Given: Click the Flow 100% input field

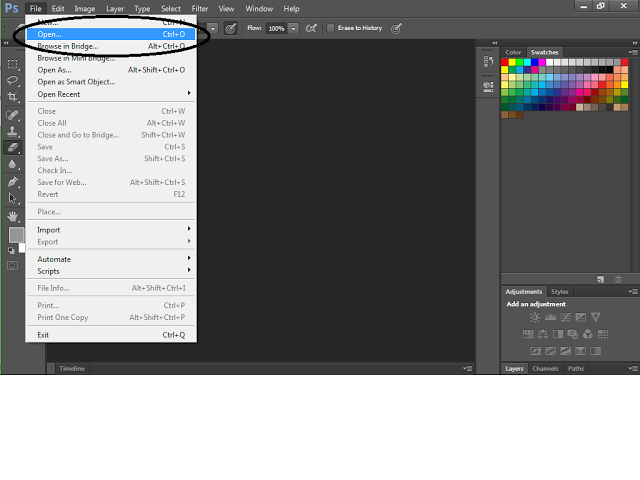Looking at the screenshot, I should (x=277, y=29).
